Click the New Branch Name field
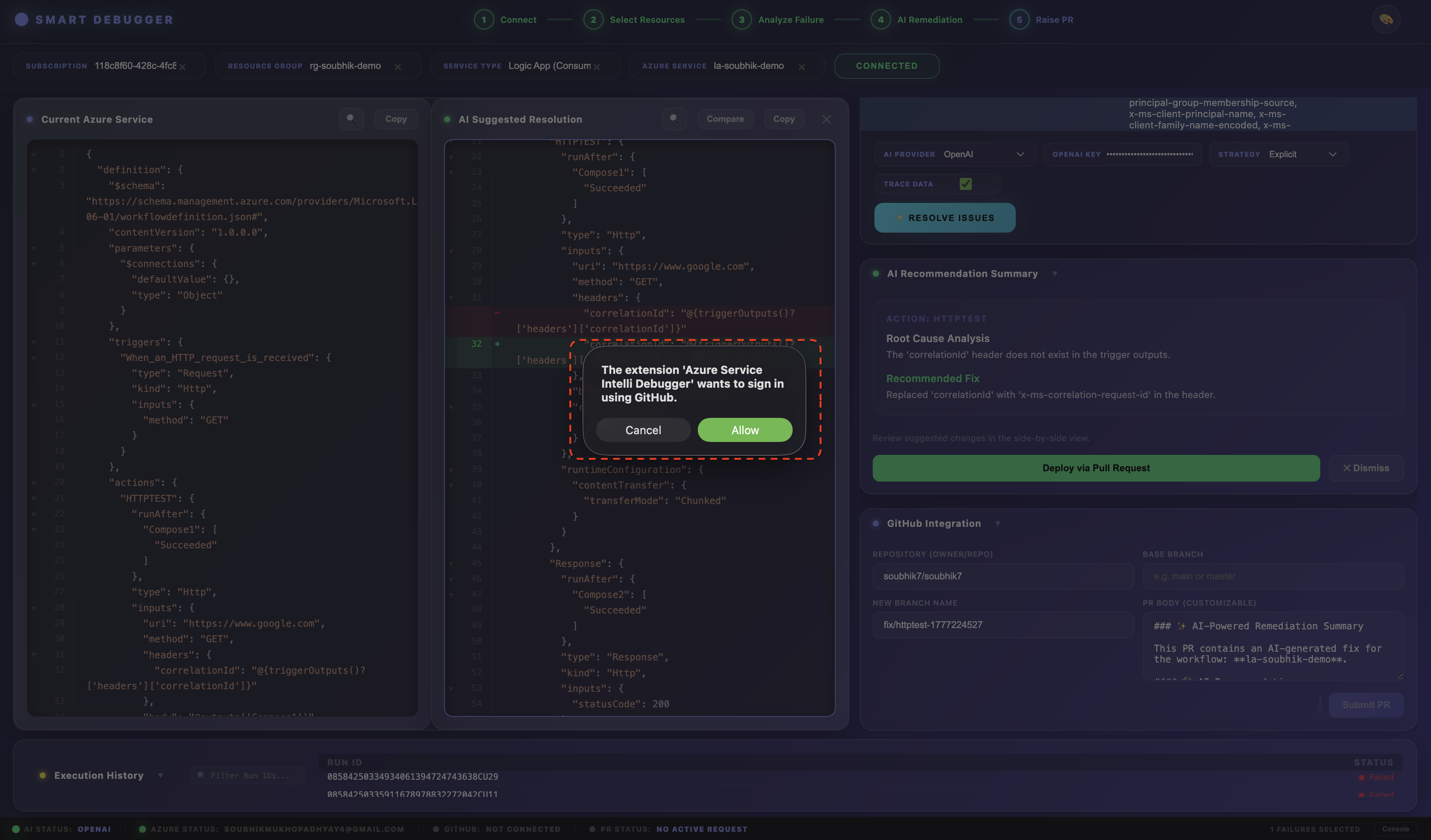 tap(1003, 625)
